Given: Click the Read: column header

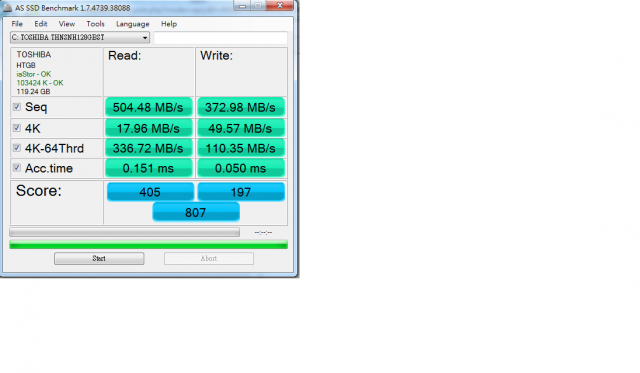Looking at the screenshot, I should 124,56.
